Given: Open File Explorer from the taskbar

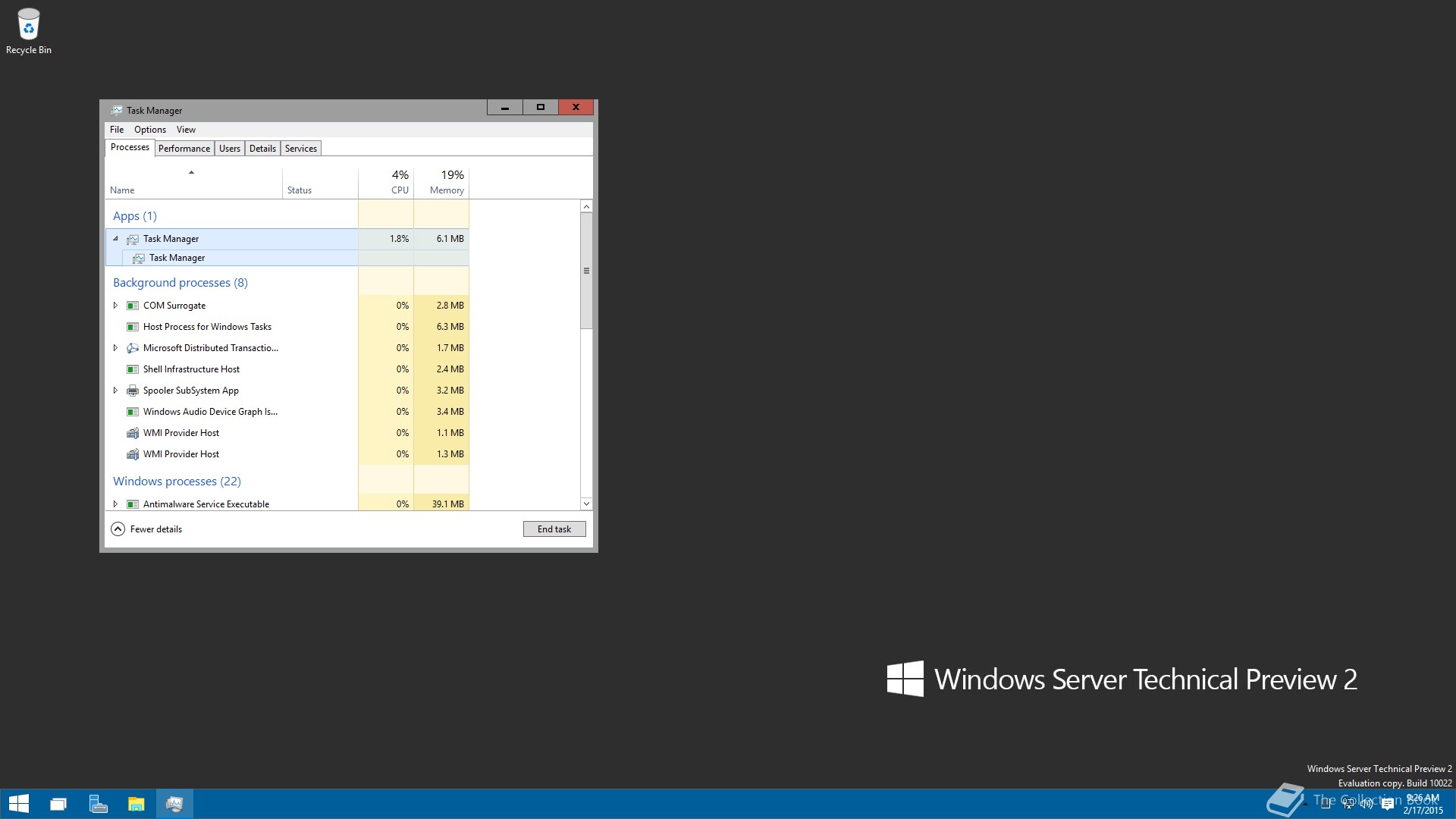Looking at the screenshot, I should coord(136,804).
